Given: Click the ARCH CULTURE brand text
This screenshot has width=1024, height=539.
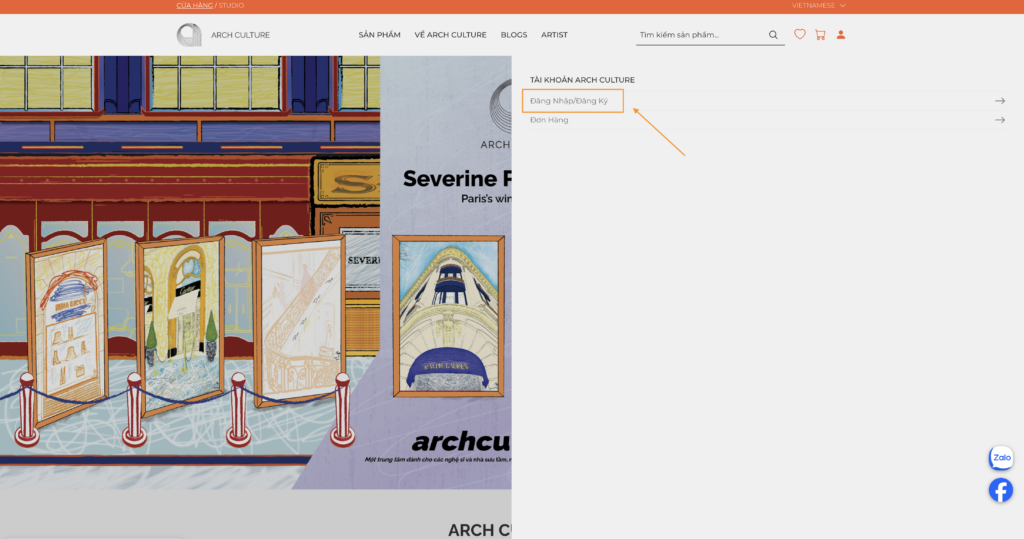Looking at the screenshot, I should point(240,35).
